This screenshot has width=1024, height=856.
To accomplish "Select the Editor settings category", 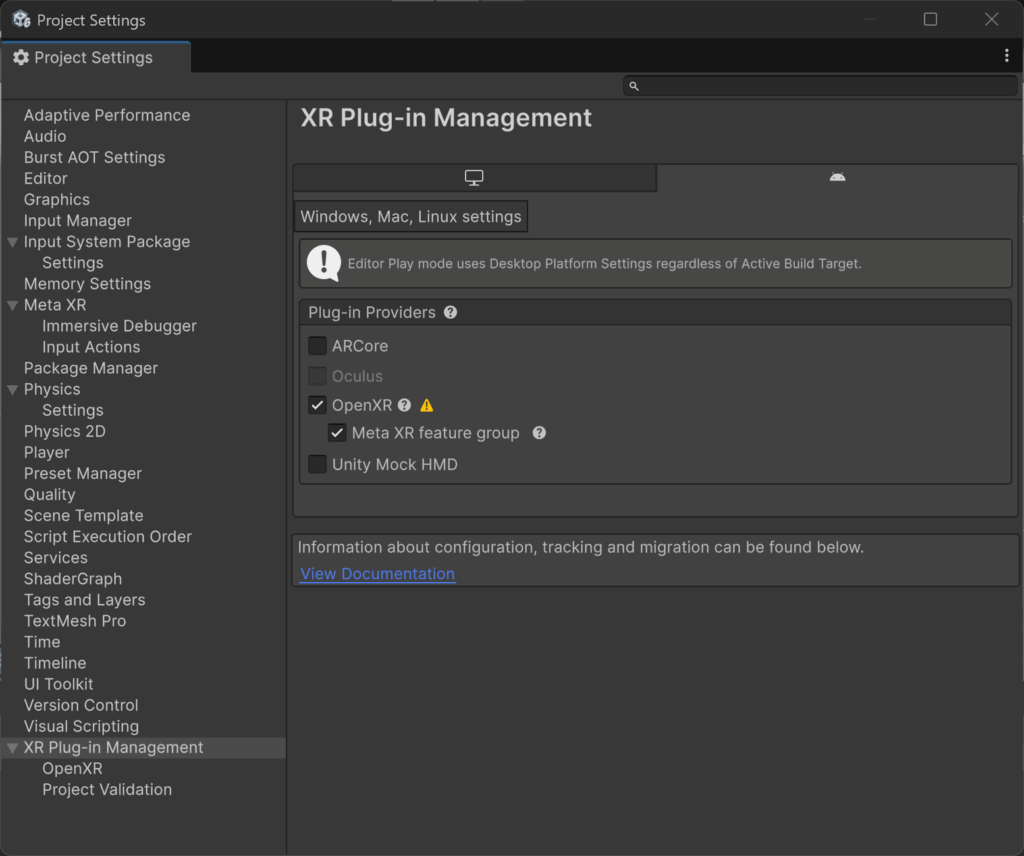I will point(46,178).
